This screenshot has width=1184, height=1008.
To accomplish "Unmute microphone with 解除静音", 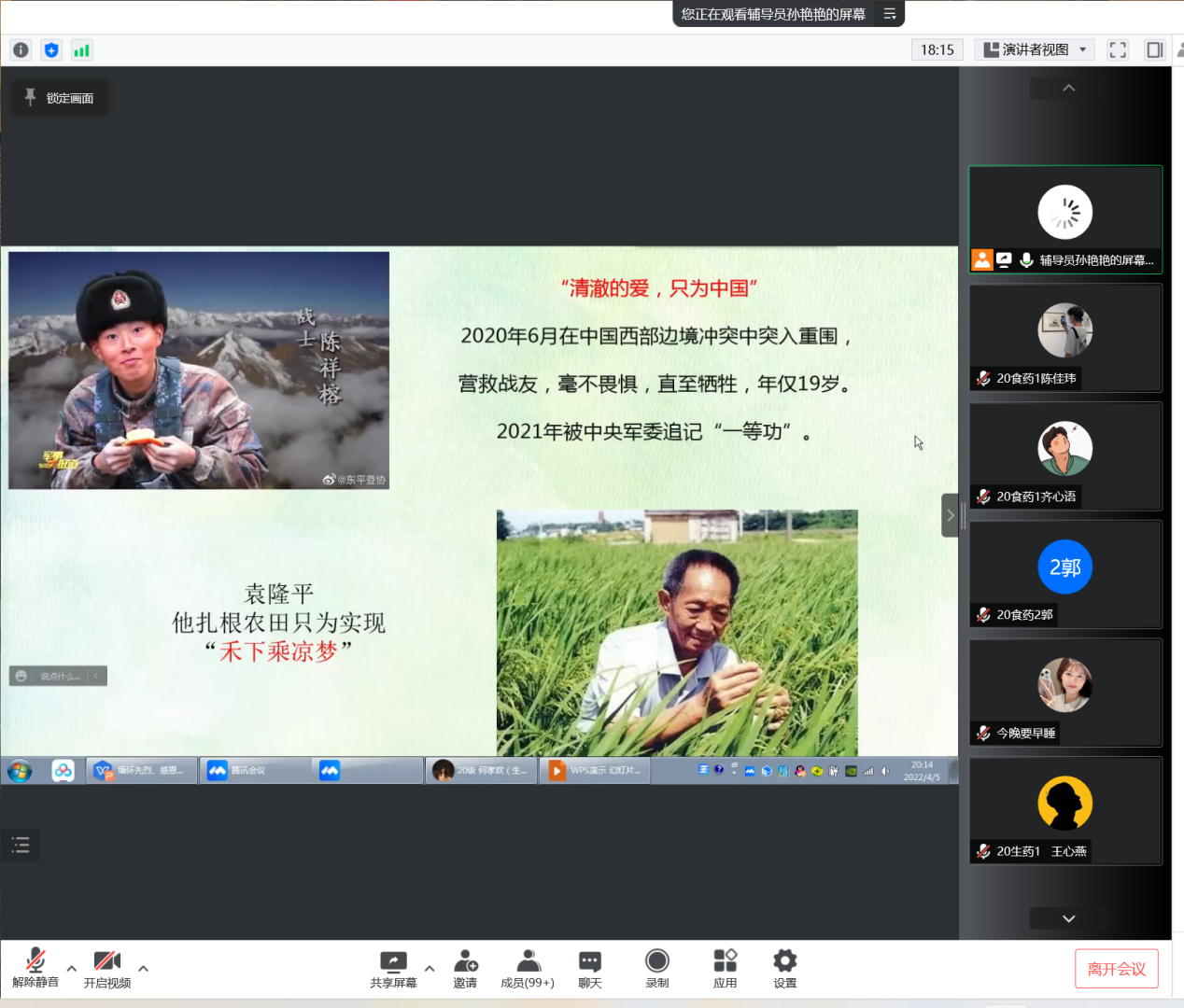I will (x=35, y=968).
